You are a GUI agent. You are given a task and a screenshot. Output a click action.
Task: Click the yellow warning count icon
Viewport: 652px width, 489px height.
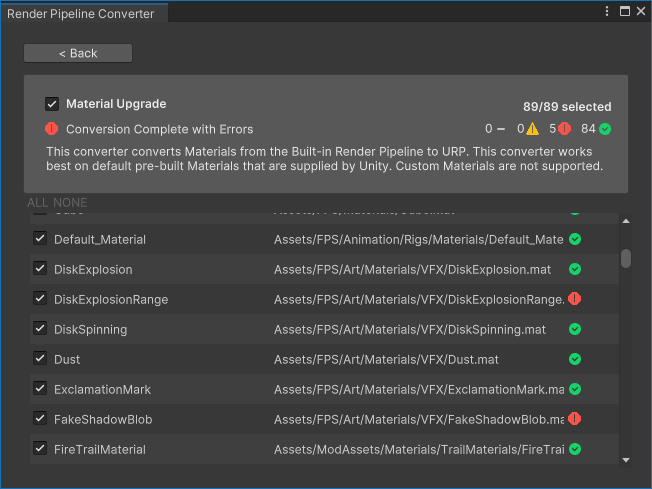click(x=533, y=129)
